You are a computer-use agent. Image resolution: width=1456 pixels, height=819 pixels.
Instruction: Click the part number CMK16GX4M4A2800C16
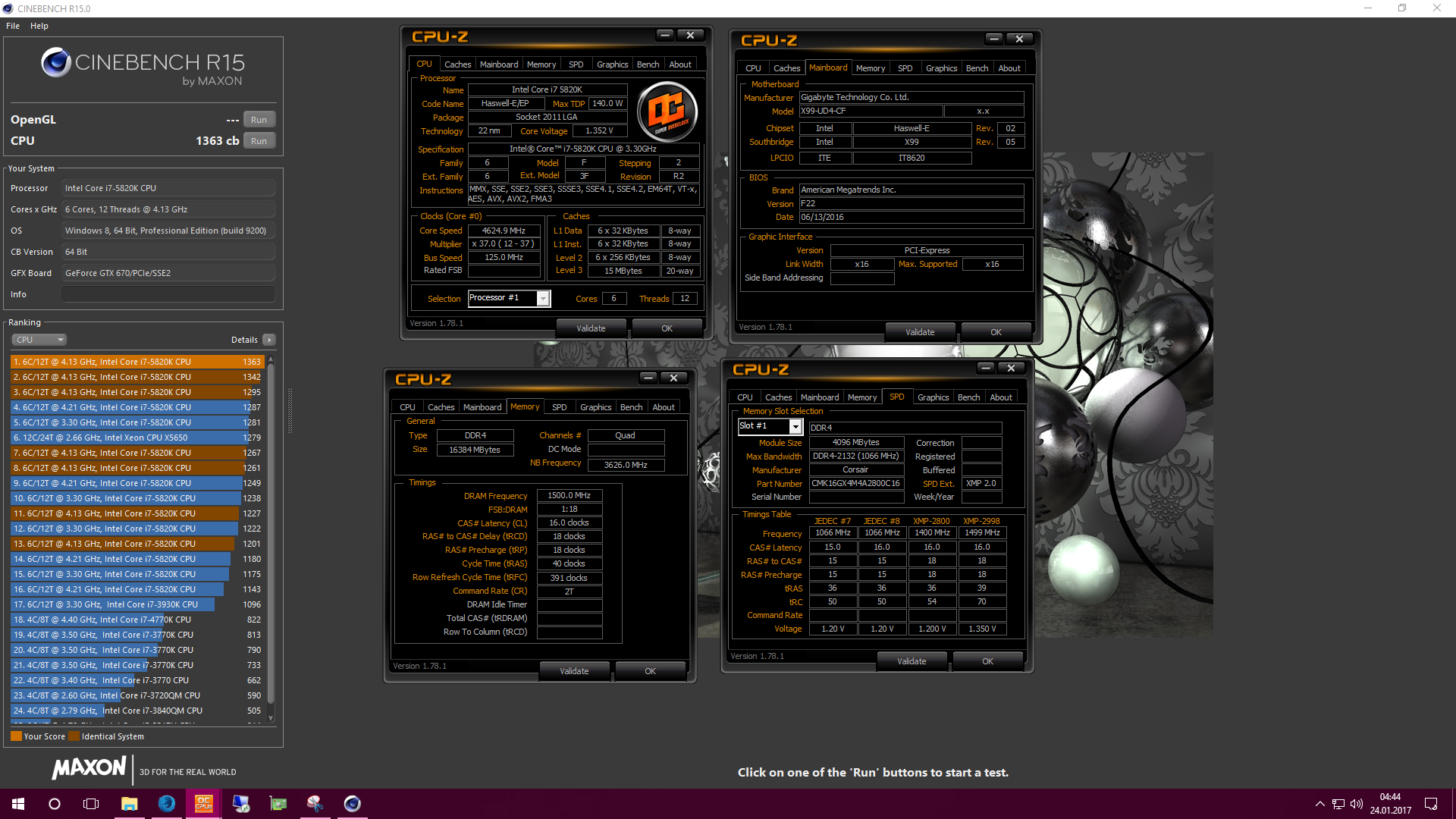point(856,483)
